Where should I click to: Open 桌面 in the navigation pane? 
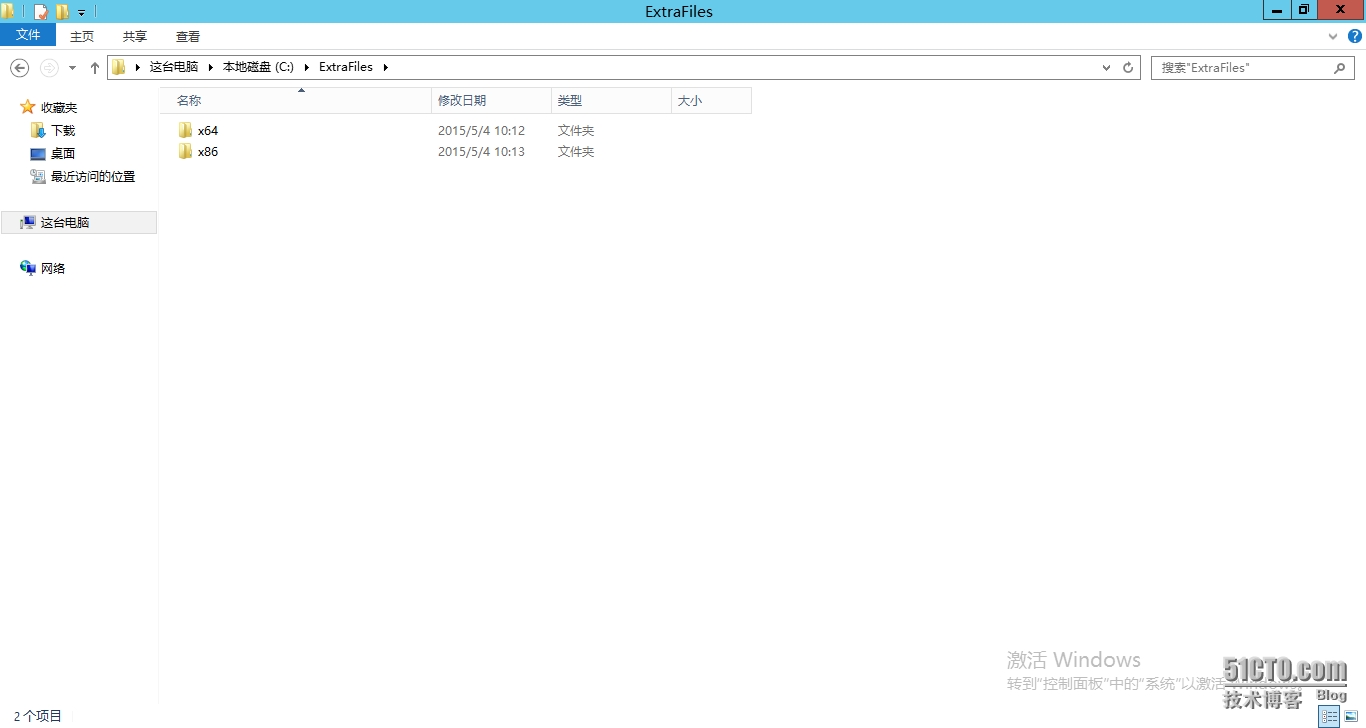63,153
